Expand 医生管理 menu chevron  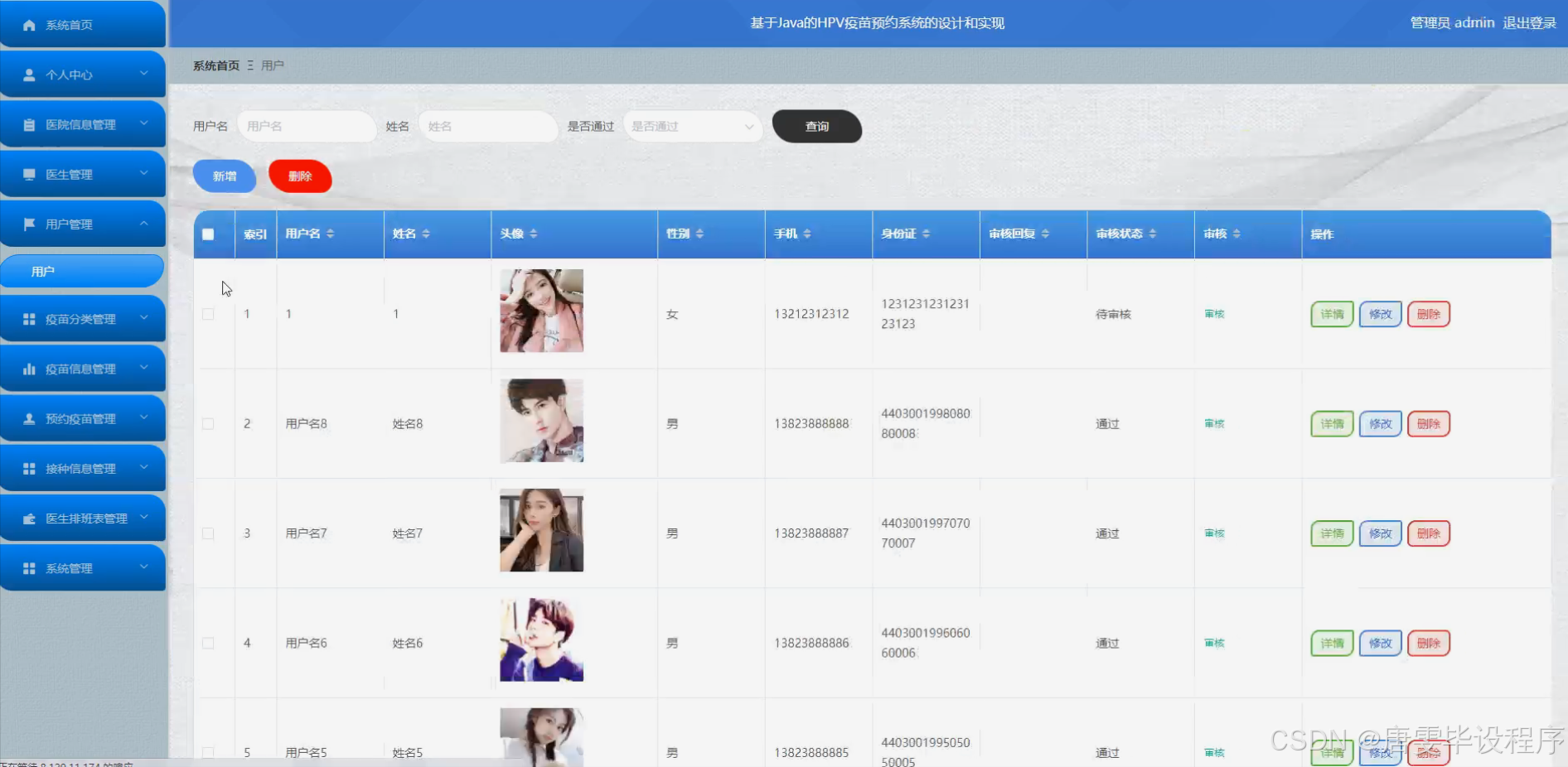click(x=144, y=173)
